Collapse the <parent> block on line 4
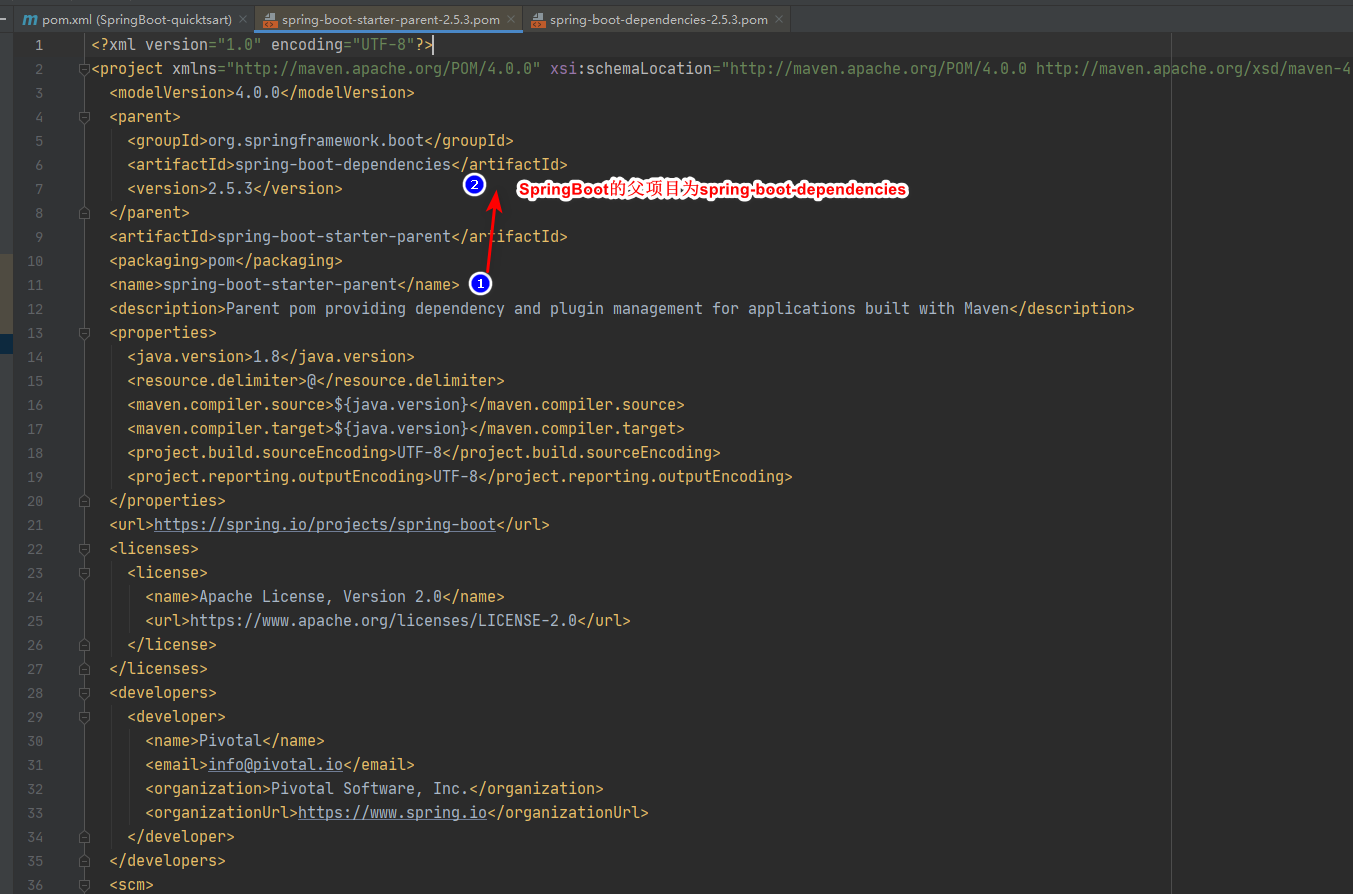Viewport: 1353px width, 894px height. [83, 117]
